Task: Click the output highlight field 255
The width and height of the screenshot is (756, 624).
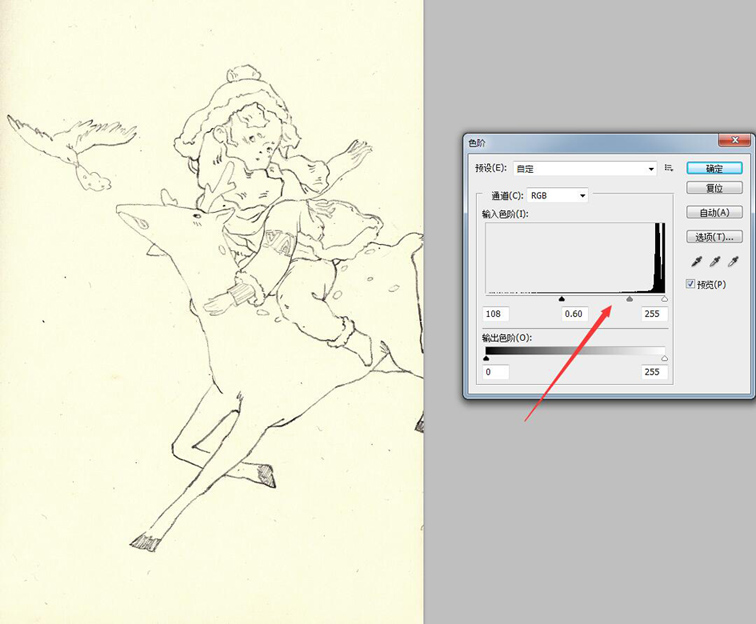Action: [x=655, y=372]
